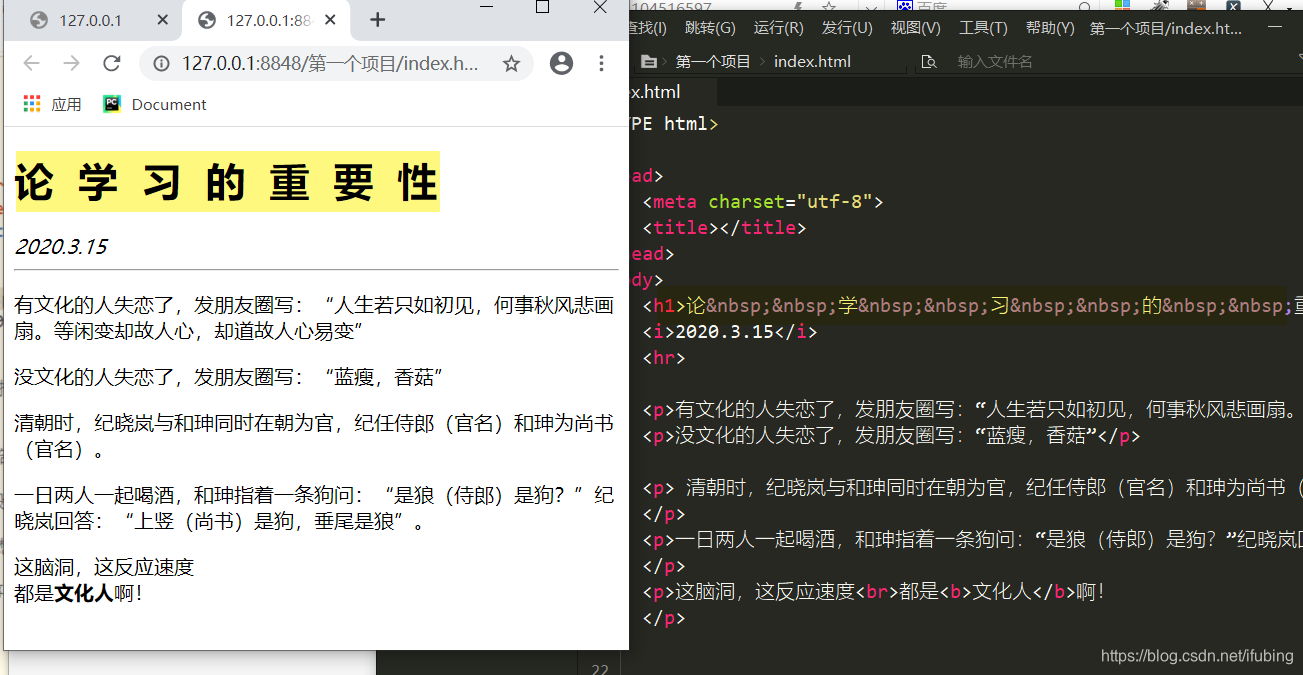1303x675 pixels.
Task: Click Chrome's back arrow button
Action: point(32,64)
